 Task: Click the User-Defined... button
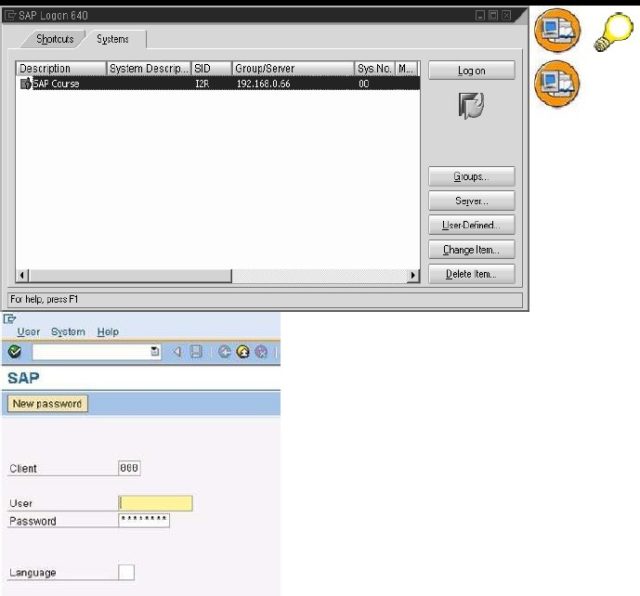pos(471,225)
